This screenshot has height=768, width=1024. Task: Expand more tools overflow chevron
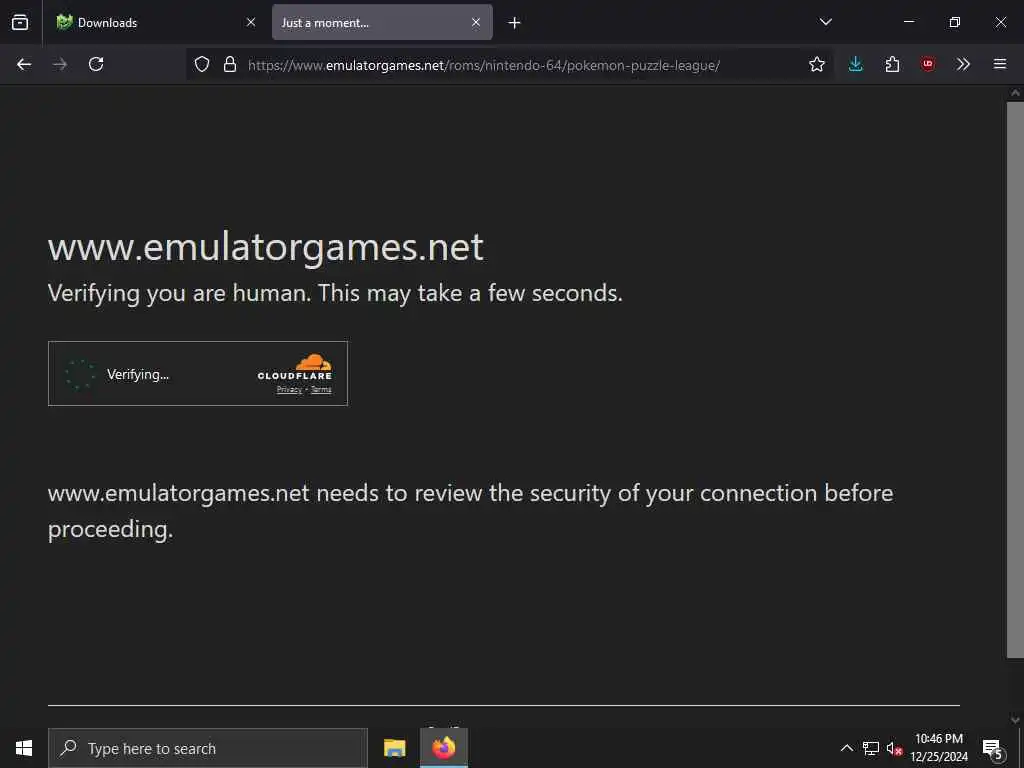click(x=963, y=64)
